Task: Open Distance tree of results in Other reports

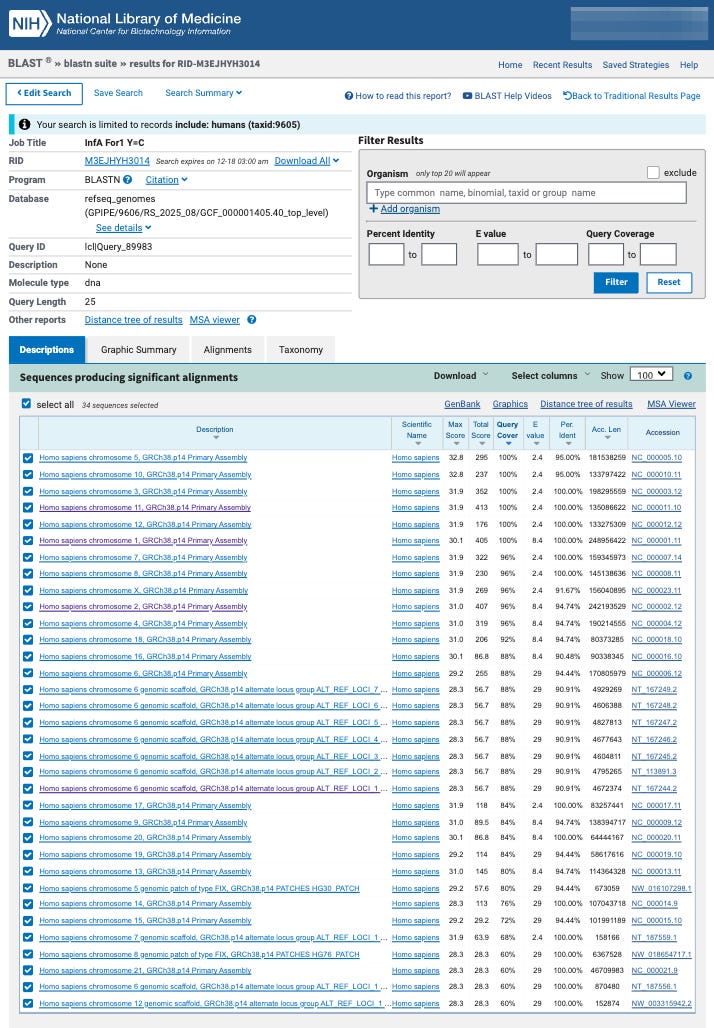Action: 133,320
